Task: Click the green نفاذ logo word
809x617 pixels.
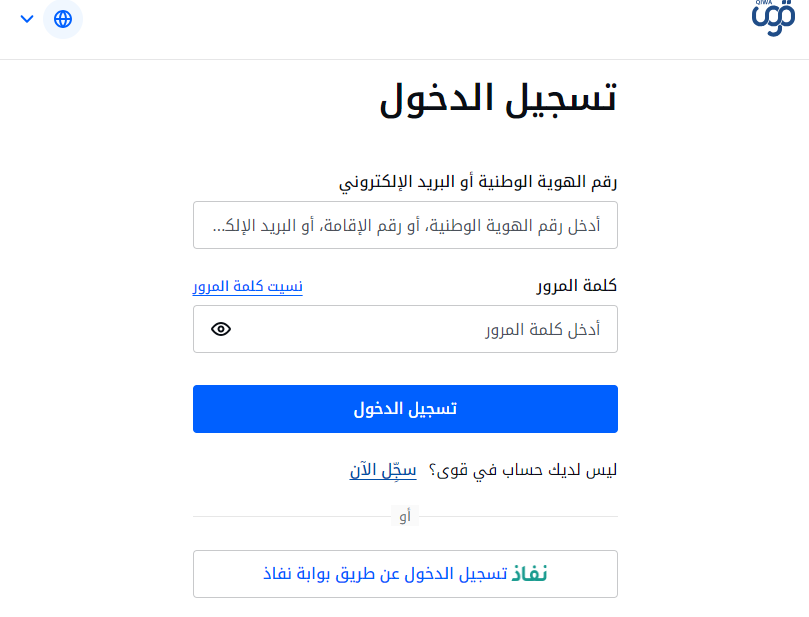Action: (x=529, y=574)
